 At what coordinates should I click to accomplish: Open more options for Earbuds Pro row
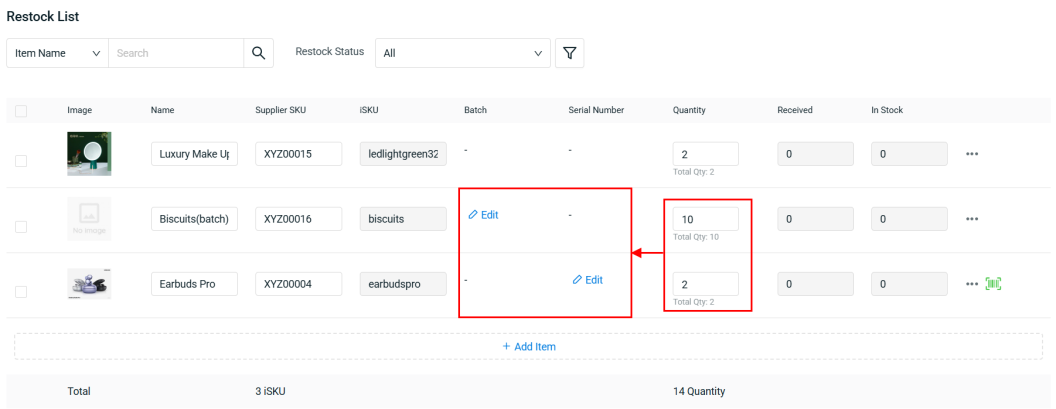pos(973,284)
